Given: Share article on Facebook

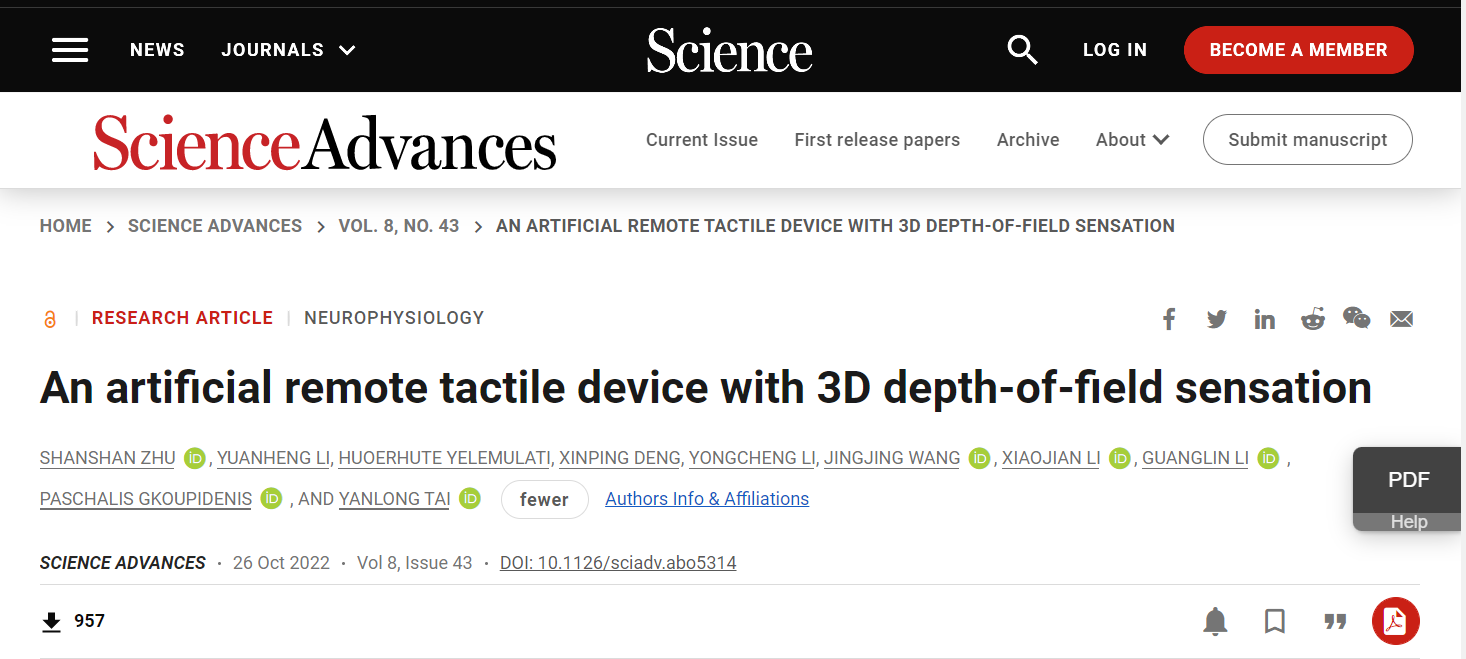Looking at the screenshot, I should pos(1168,319).
